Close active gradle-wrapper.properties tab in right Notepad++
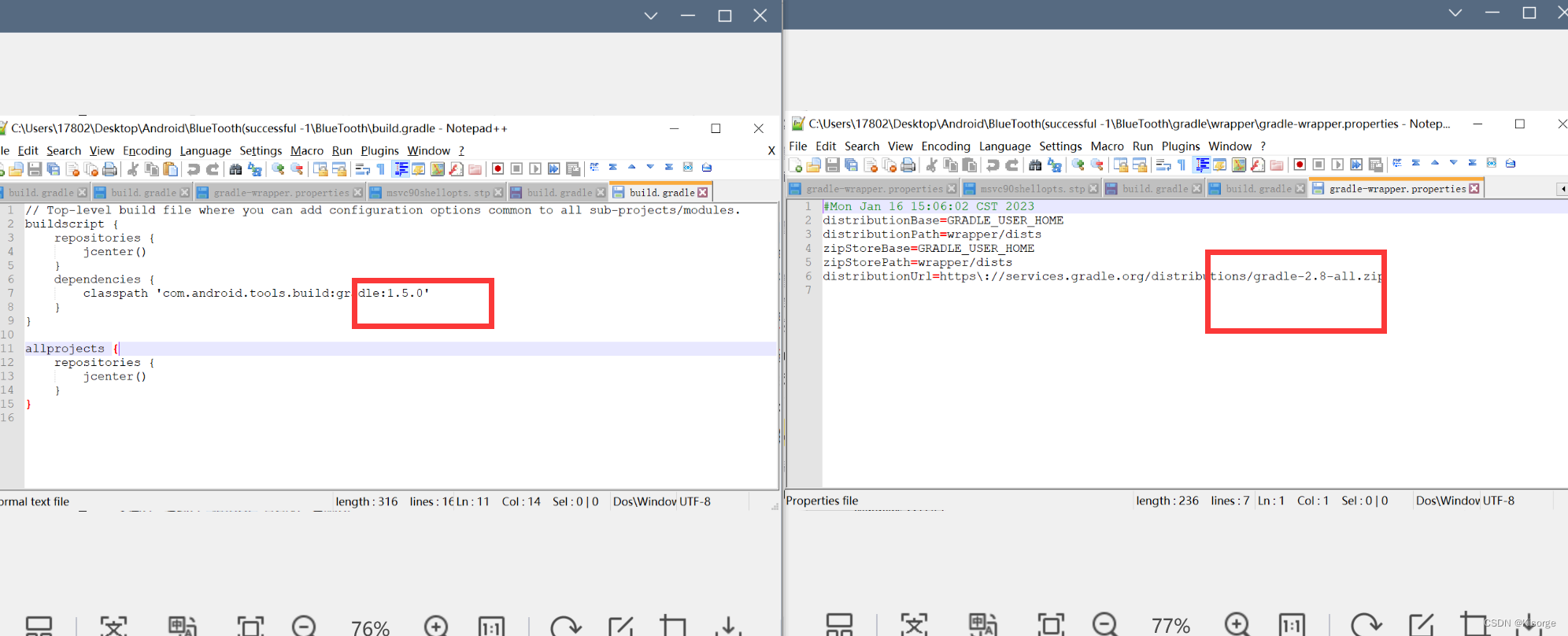1568x636 pixels. point(1474,189)
